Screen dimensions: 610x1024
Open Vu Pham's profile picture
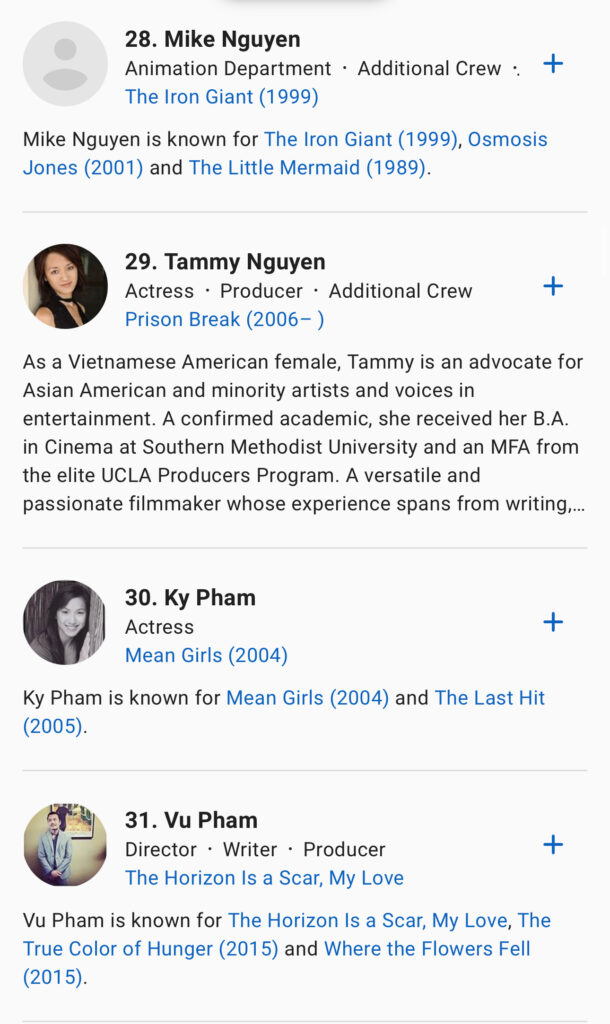65,845
